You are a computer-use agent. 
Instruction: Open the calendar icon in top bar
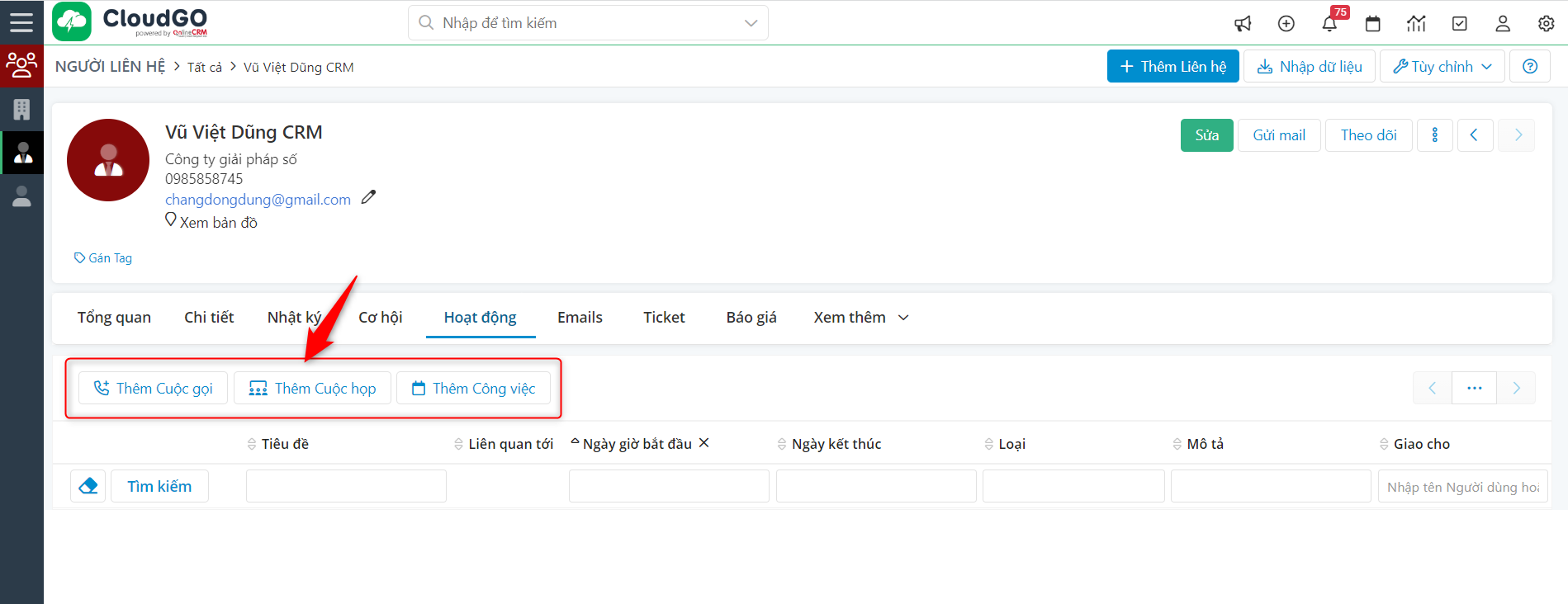[1373, 23]
